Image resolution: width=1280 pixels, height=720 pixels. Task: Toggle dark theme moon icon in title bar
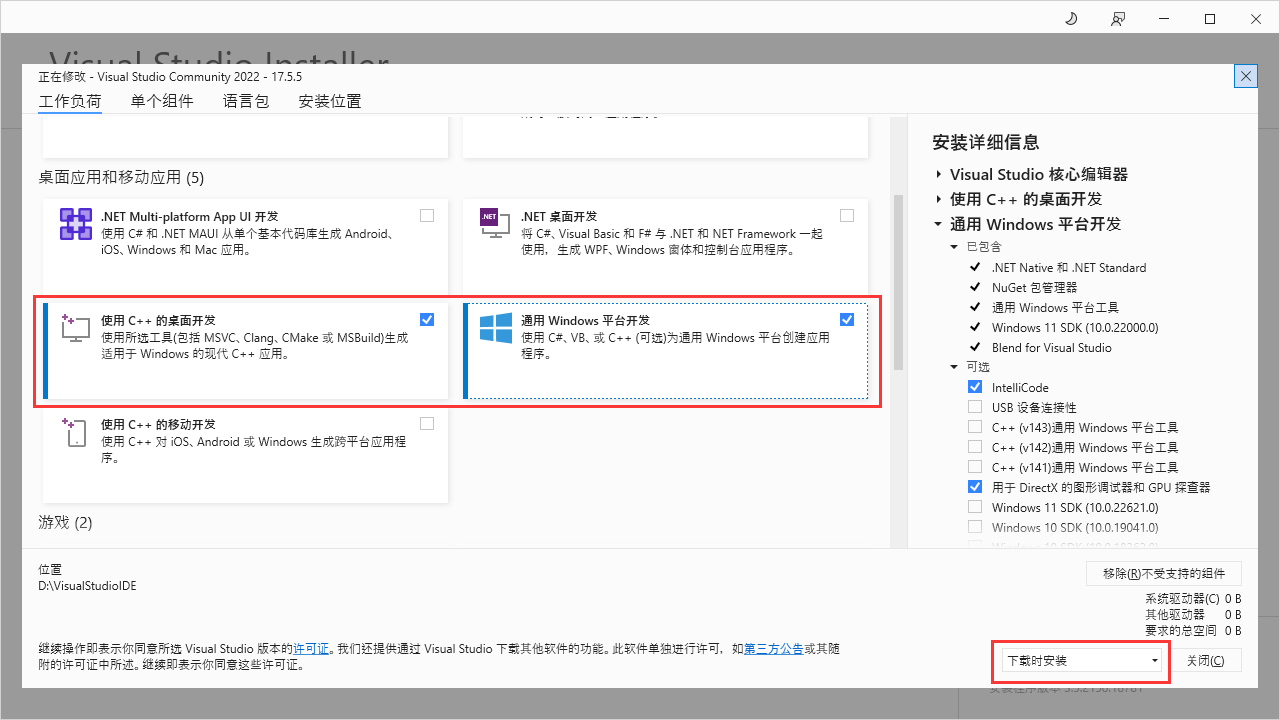1071,18
